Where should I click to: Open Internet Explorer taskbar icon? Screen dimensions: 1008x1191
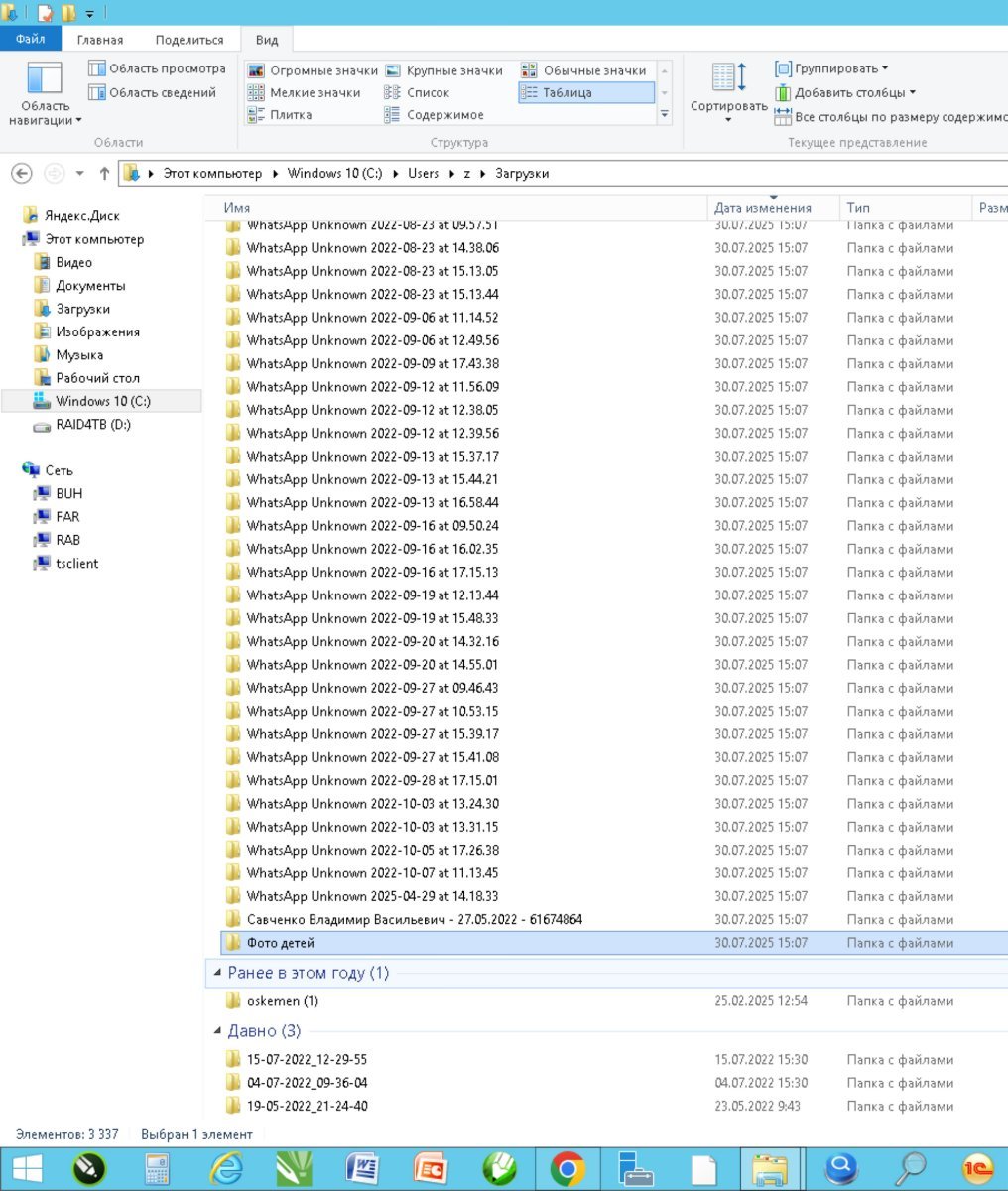point(226,1169)
